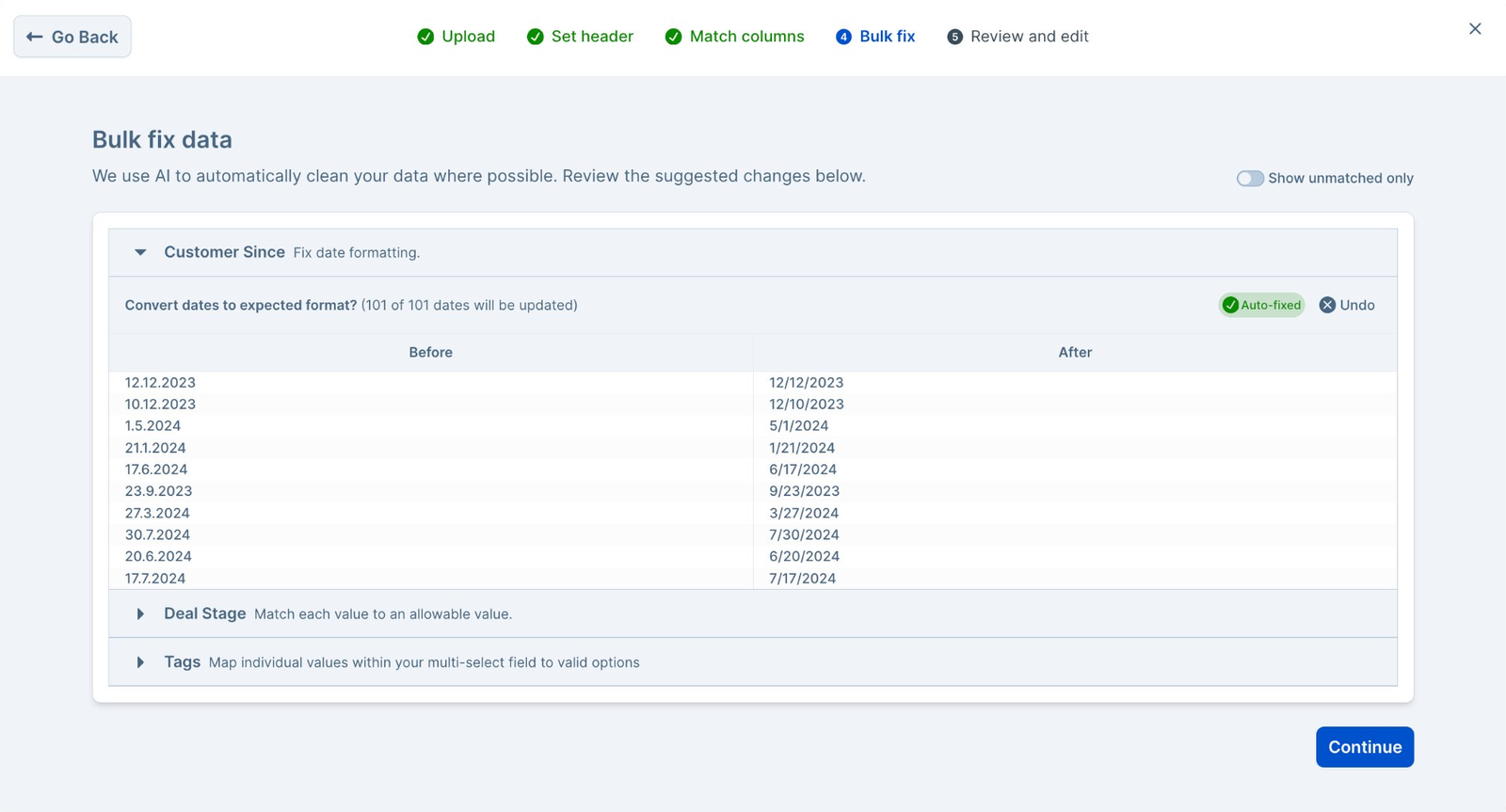Click the Convert dates to expected format prompt
Viewport: 1506px width, 812px height.
tap(241, 305)
